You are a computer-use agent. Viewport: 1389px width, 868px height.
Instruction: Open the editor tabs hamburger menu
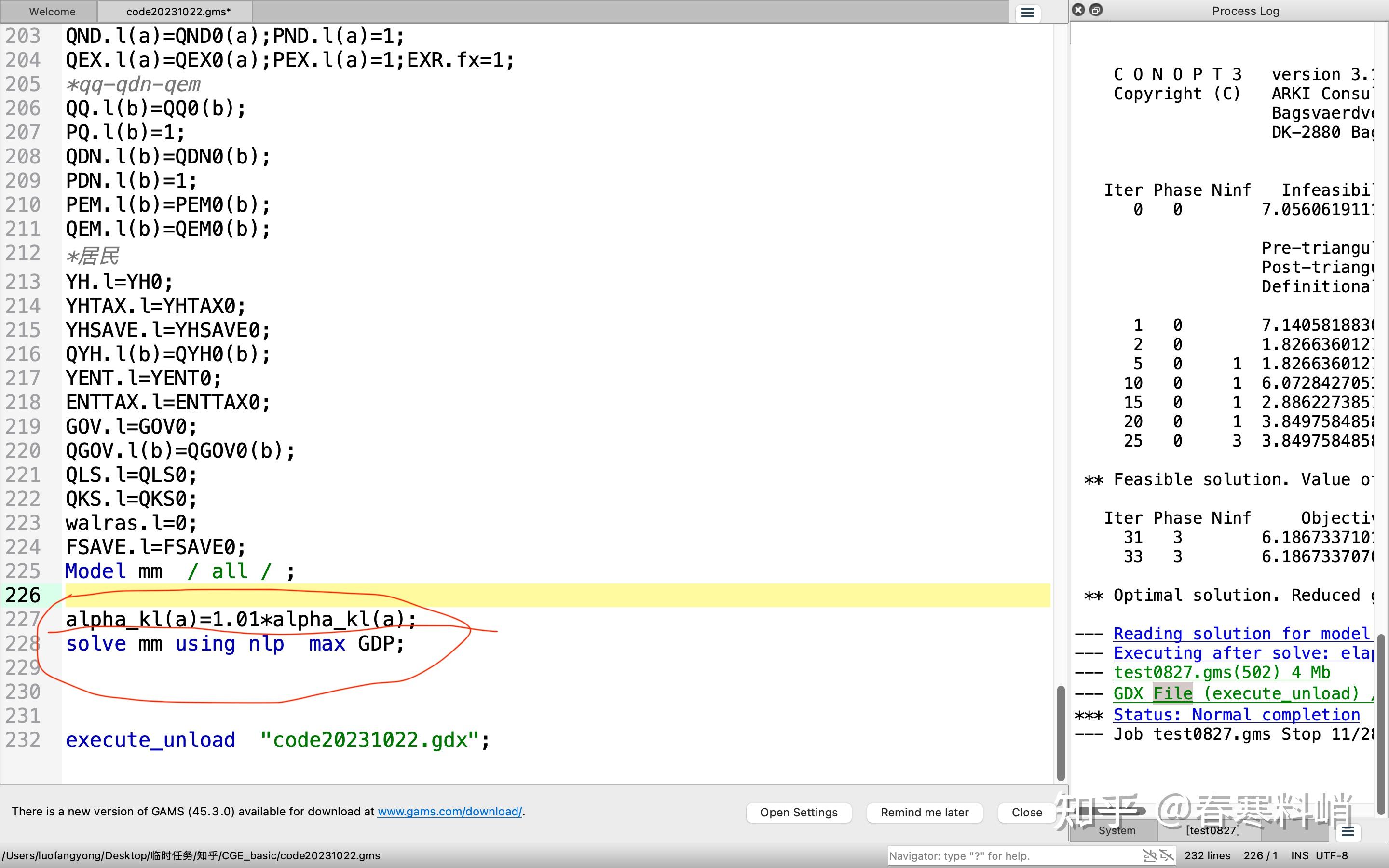1027,13
